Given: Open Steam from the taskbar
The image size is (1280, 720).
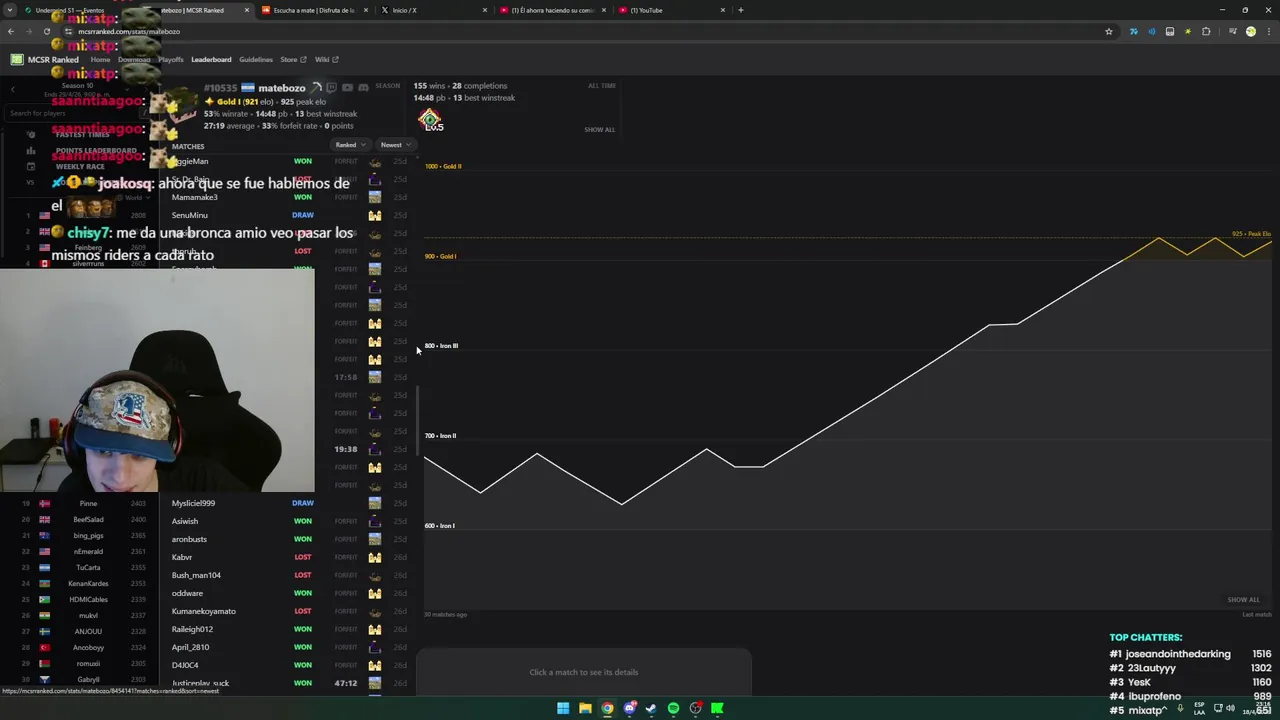Looking at the screenshot, I should (651, 708).
